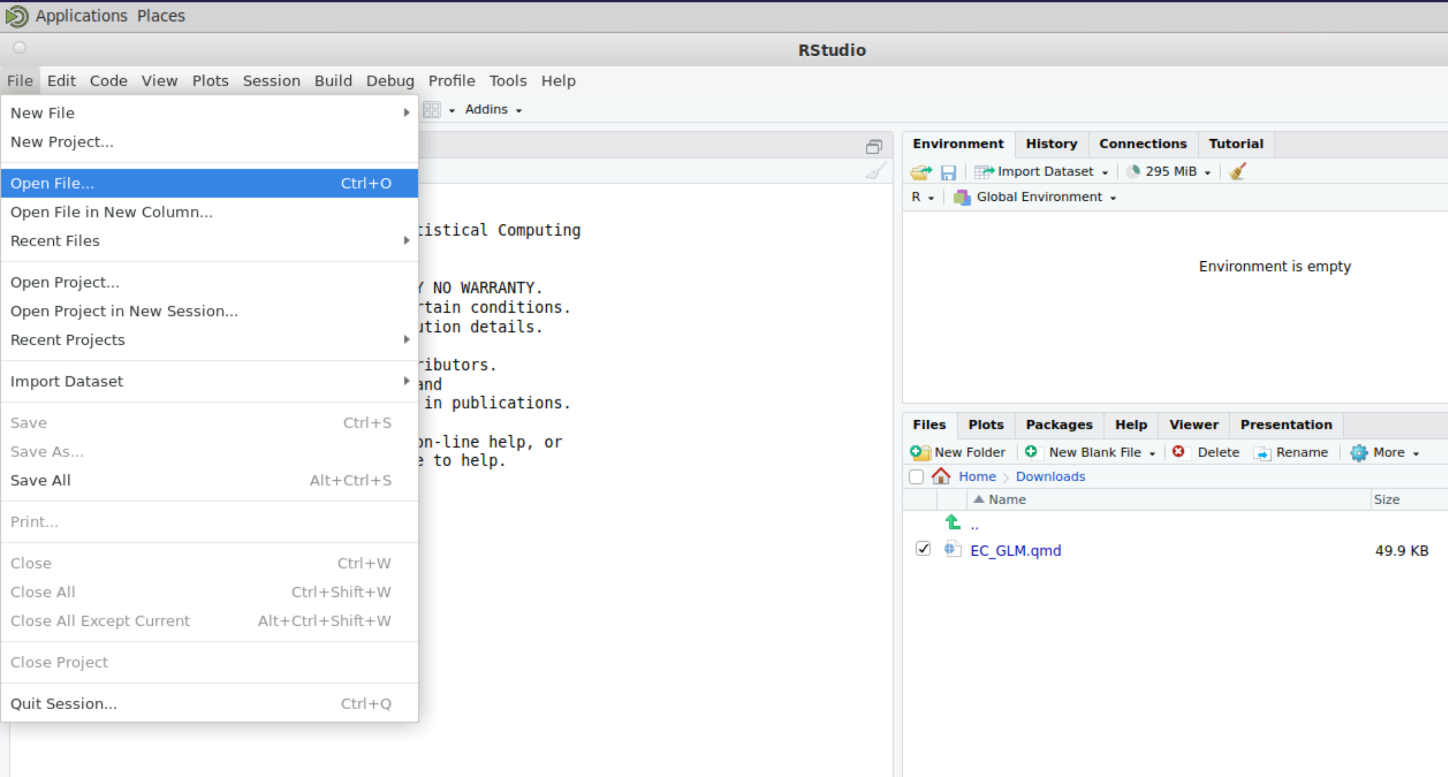Click the New Folder button
Screen dimensions: 1448x777
[x=958, y=453]
